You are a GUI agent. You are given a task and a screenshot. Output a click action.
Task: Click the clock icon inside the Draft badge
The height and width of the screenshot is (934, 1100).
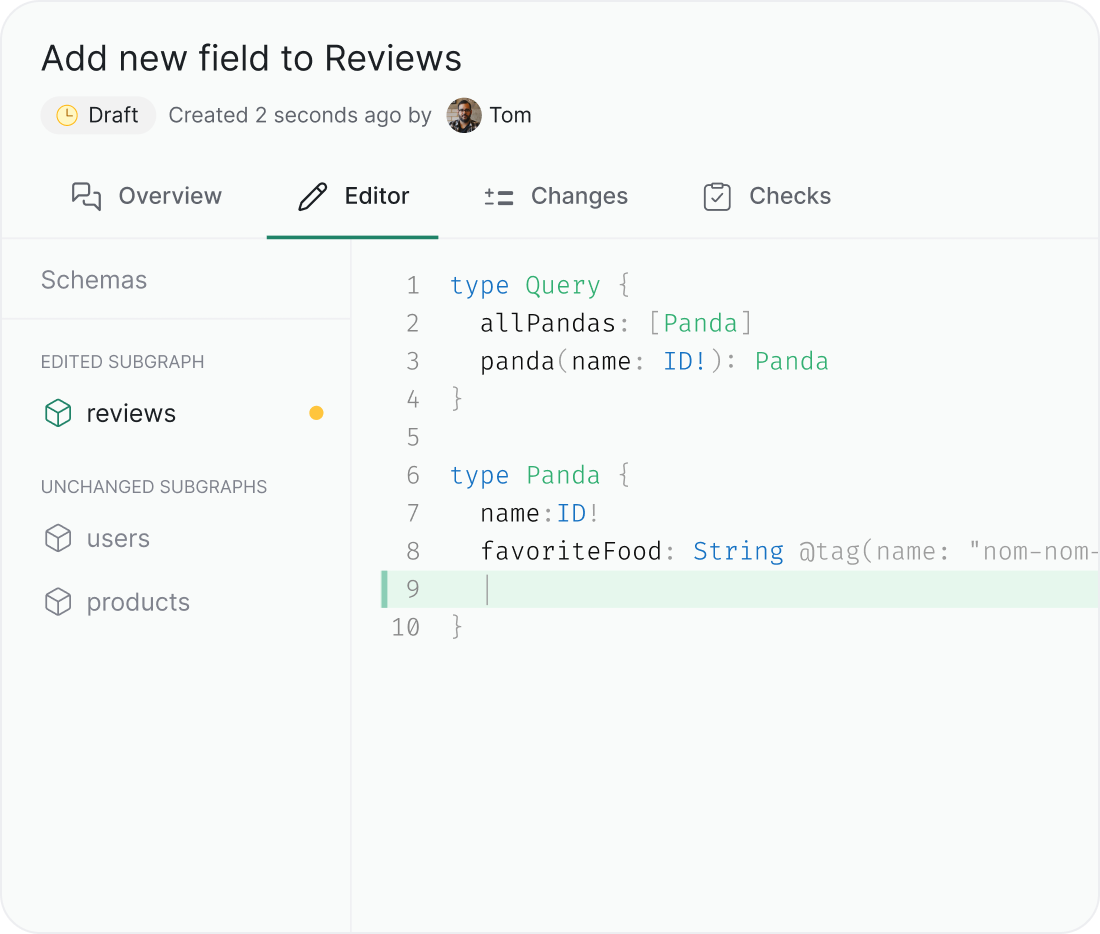pyautogui.click(x=67, y=115)
